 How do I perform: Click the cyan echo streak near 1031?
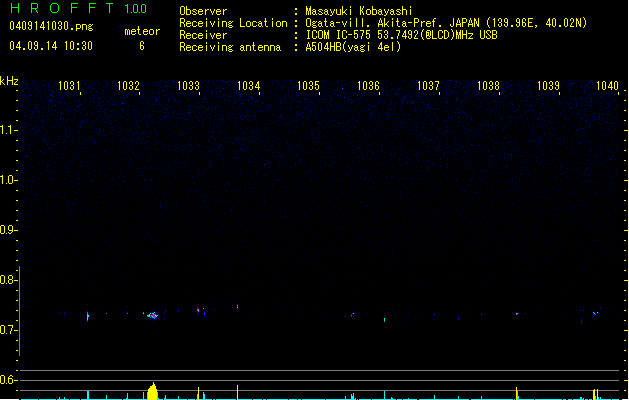pyautogui.click(x=88, y=316)
